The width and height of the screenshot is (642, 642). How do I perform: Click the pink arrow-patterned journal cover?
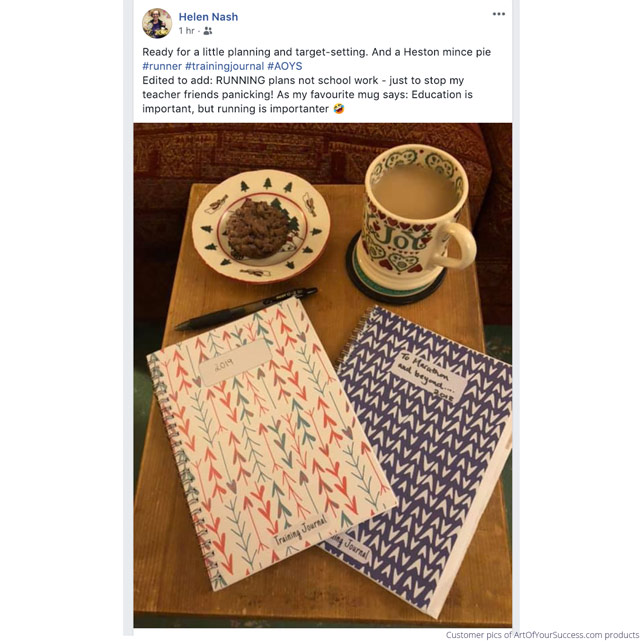[x=270, y=444]
